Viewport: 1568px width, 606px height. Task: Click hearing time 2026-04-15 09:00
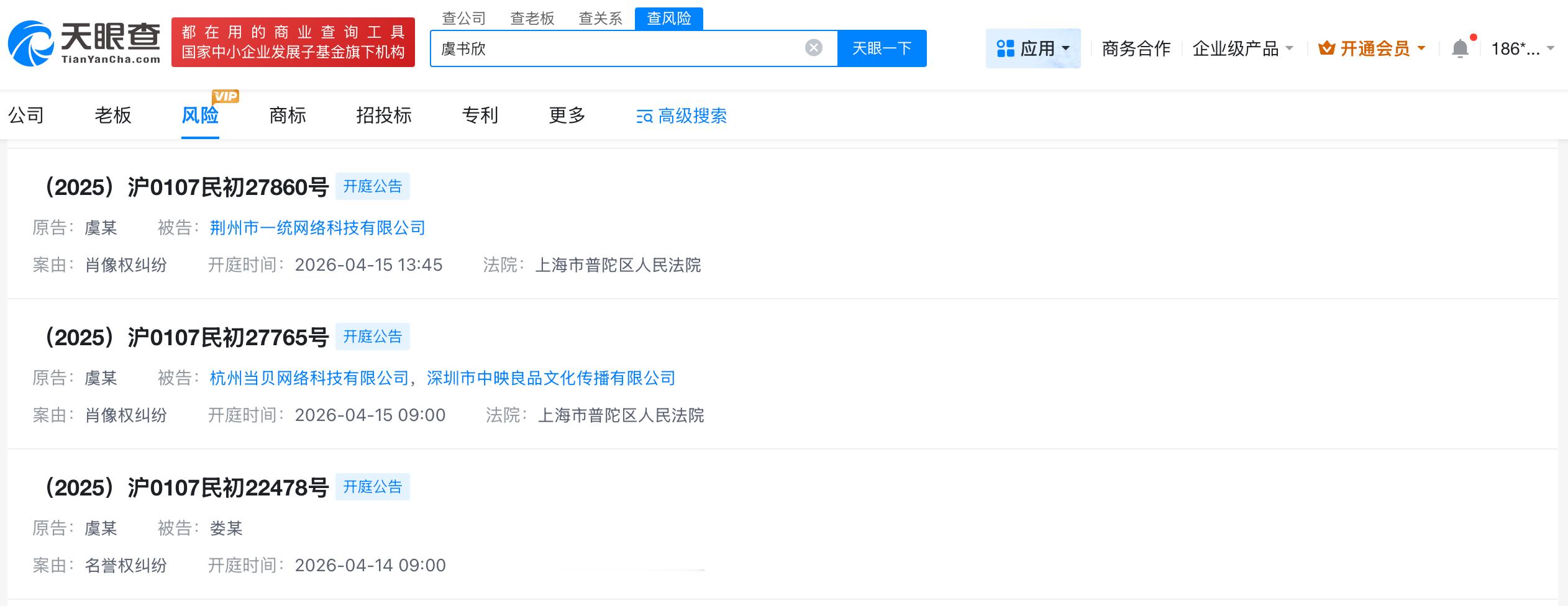[x=370, y=415]
